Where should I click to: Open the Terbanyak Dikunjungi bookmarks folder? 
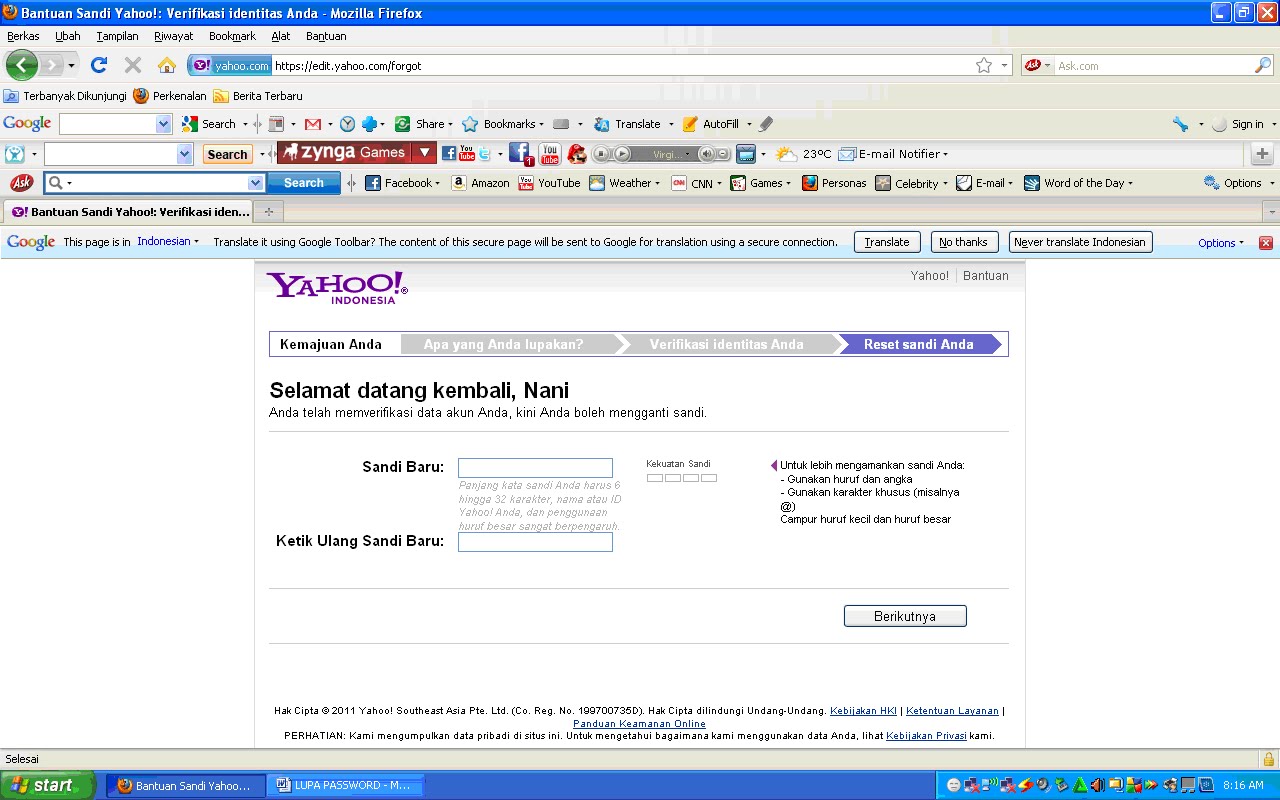(66, 96)
